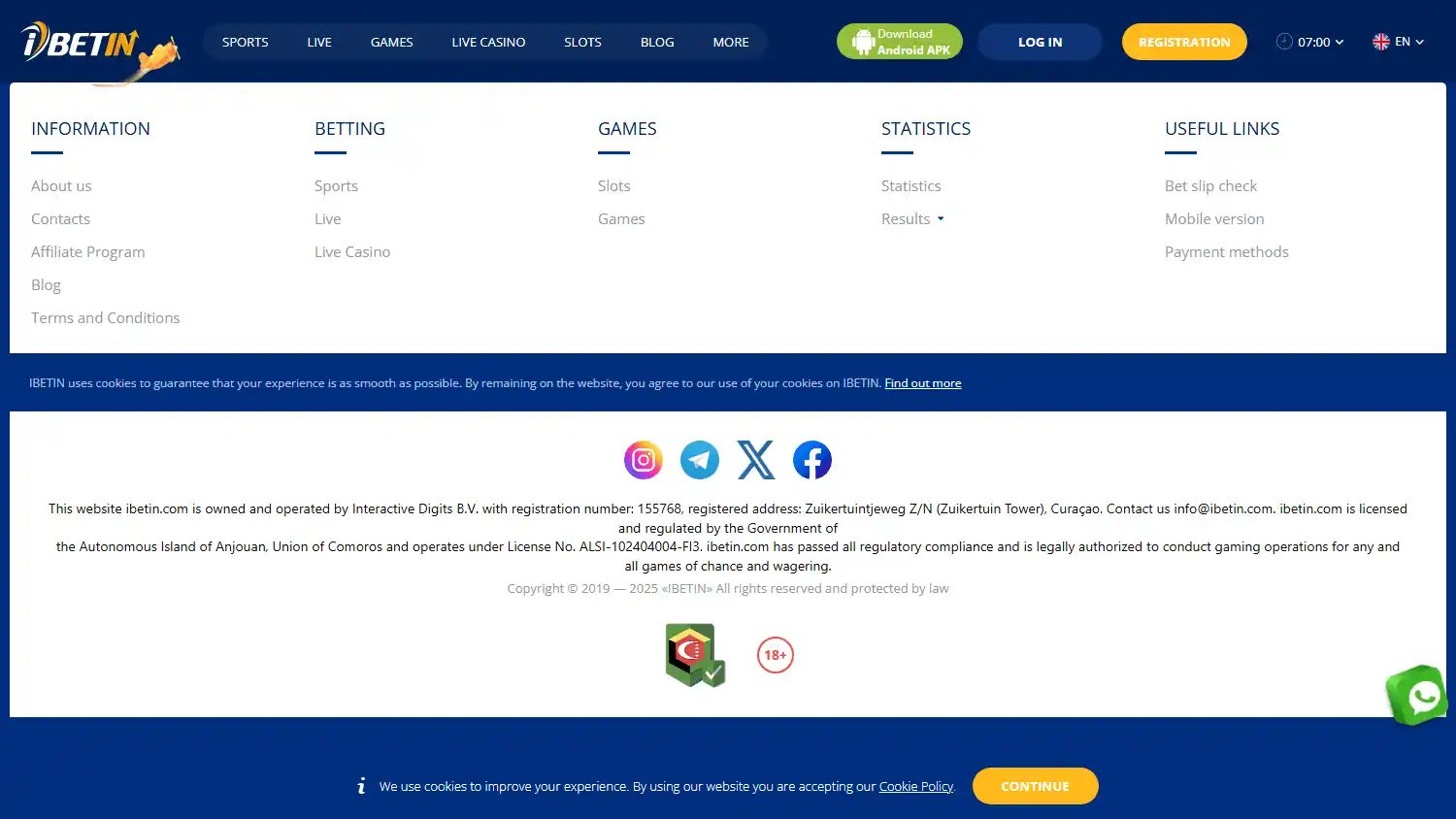The image size is (1456, 819).
Task: Open the Facebook social icon
Action: click(x=812, y=460)
